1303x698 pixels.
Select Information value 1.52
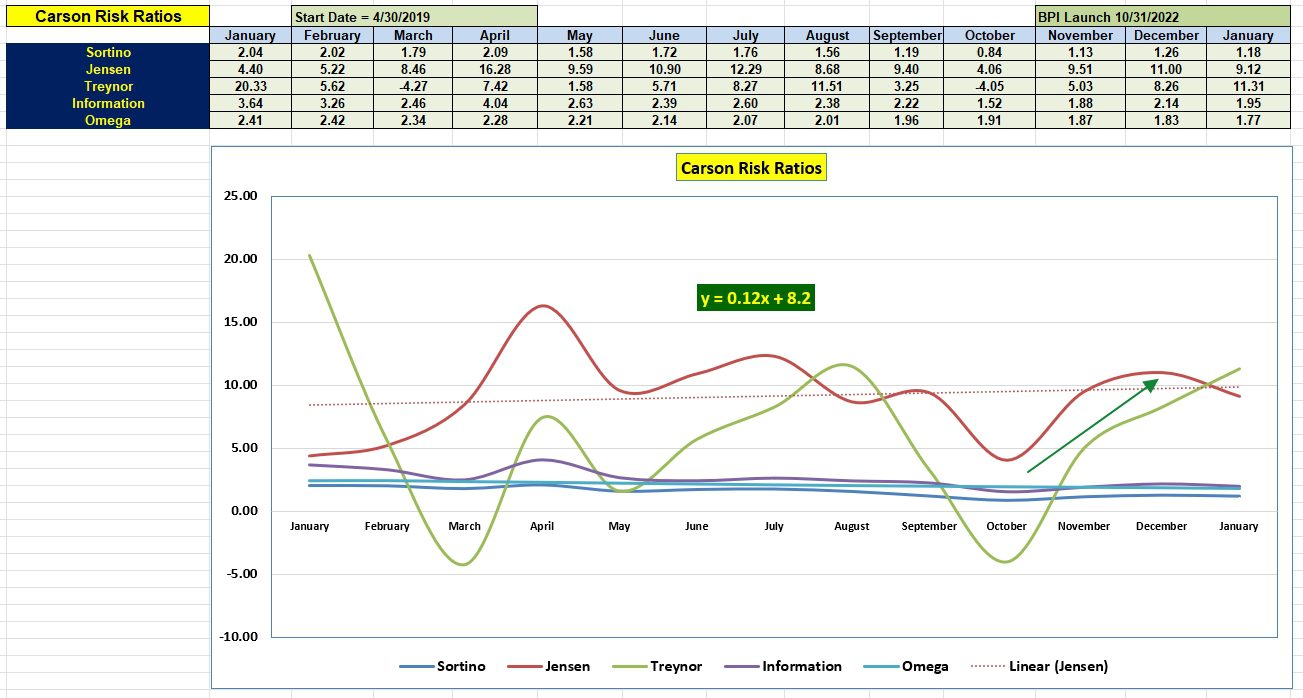coord(990,103)
